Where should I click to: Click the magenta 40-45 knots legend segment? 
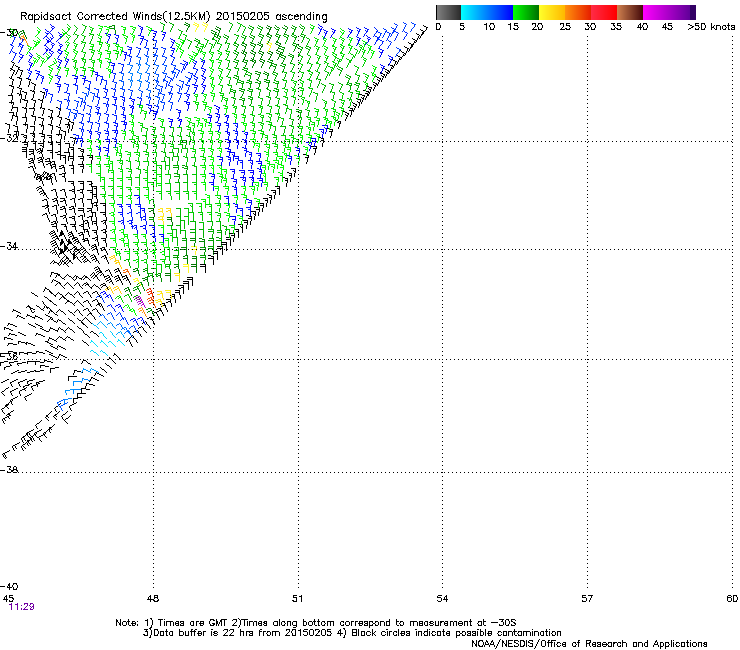pos(656,12)
